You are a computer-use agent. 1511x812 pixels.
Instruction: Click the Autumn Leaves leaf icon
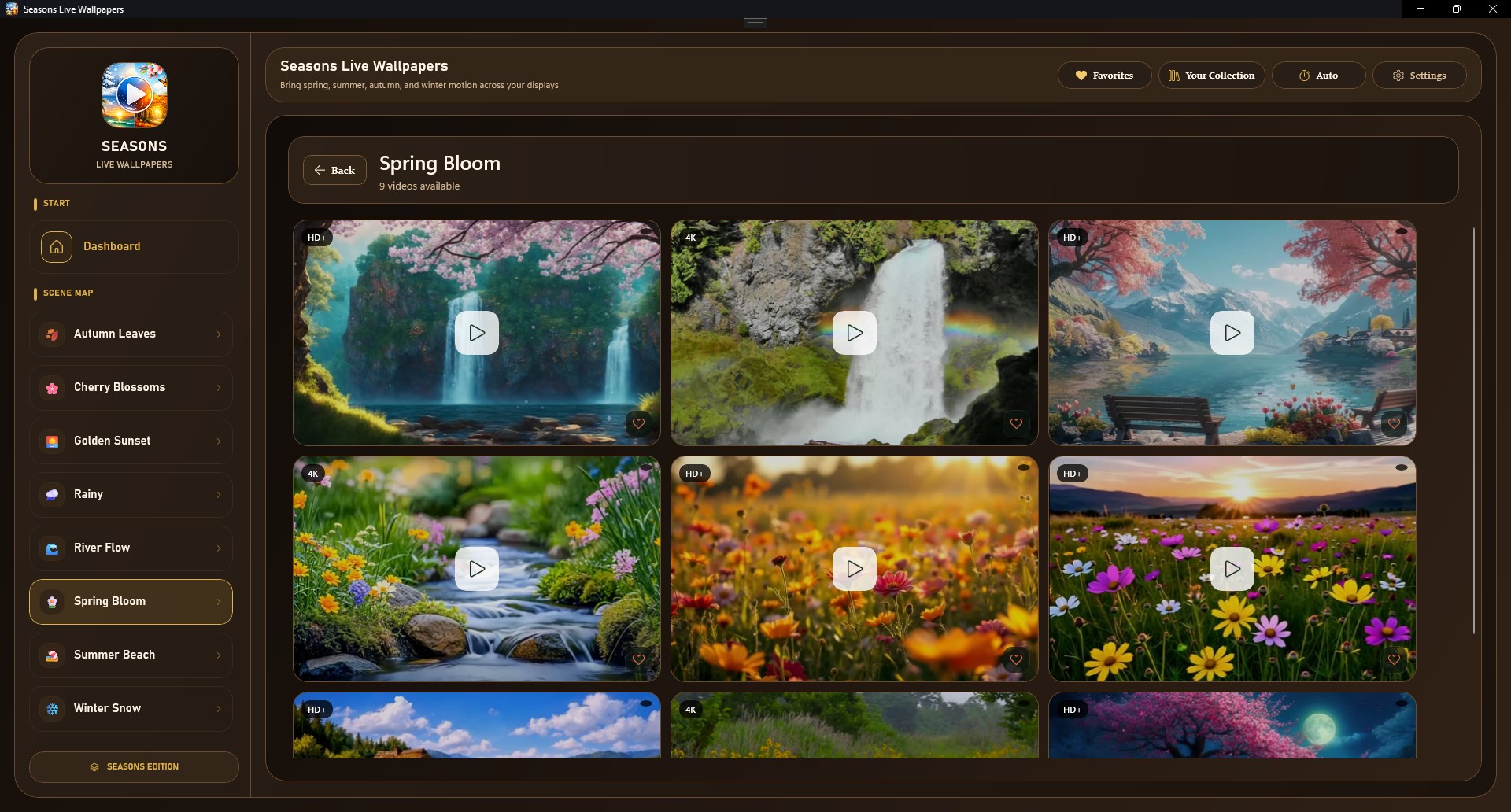point(53,334)
